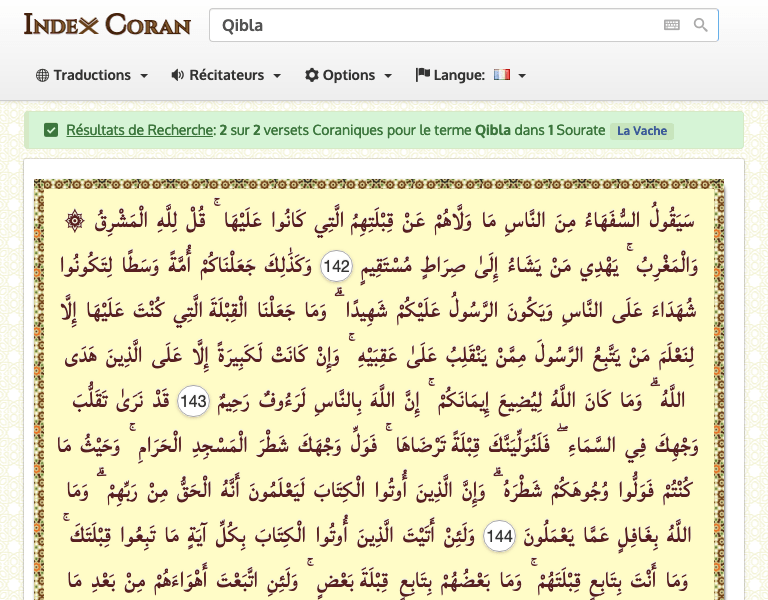This screenshot has width=768, height=600.
Task: Go to Index Coran home logo
Action: tap(107, 24)
